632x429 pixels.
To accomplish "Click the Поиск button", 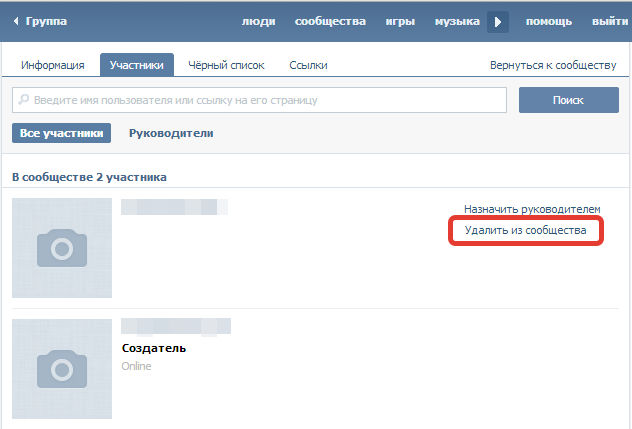I will point(569,100).
